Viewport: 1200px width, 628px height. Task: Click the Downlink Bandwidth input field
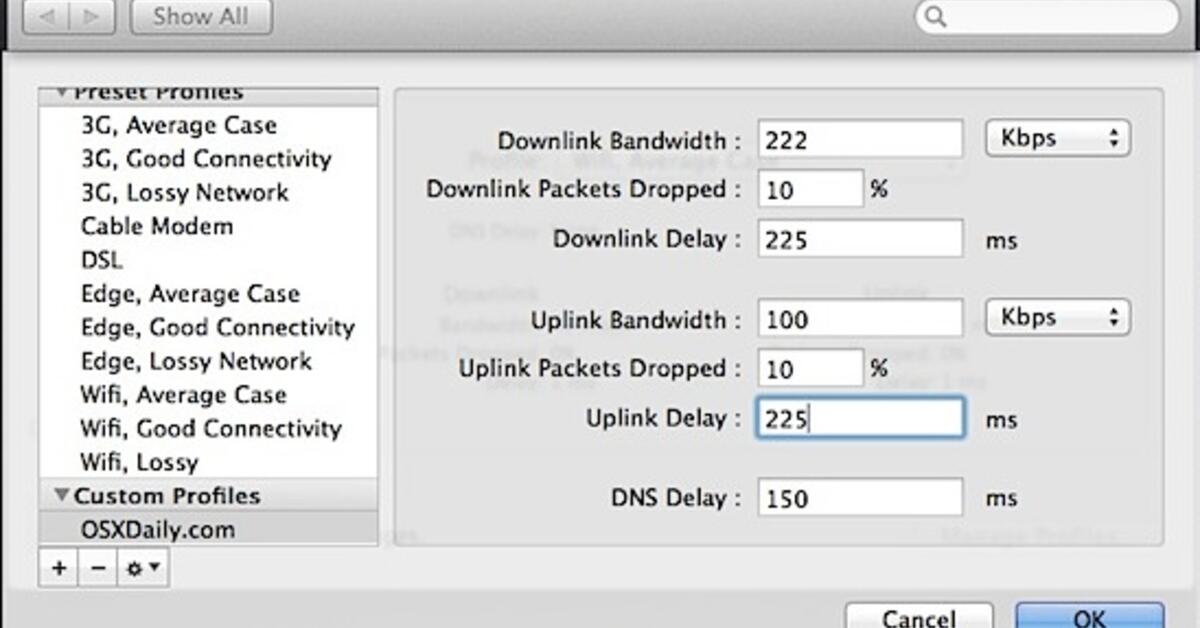click(x=860, y=140)
